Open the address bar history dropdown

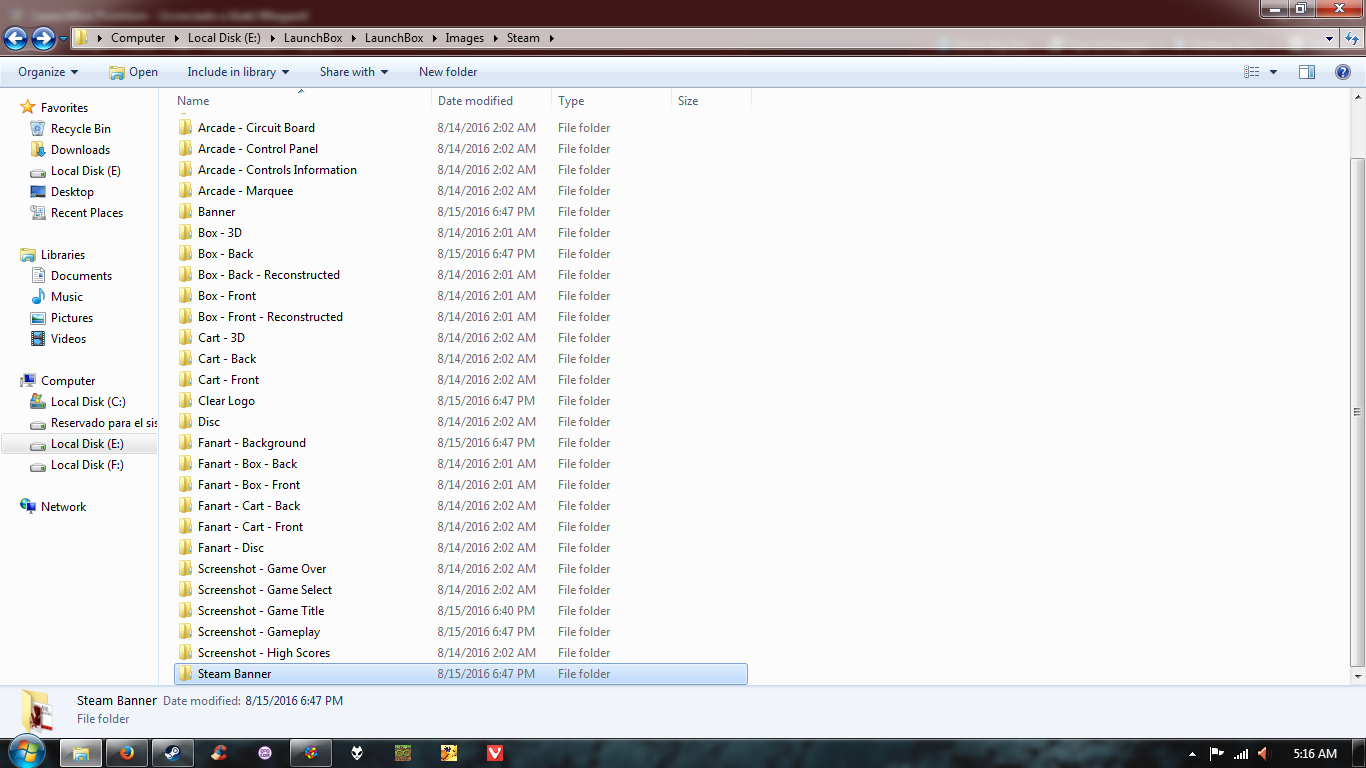click(1329, 38)
